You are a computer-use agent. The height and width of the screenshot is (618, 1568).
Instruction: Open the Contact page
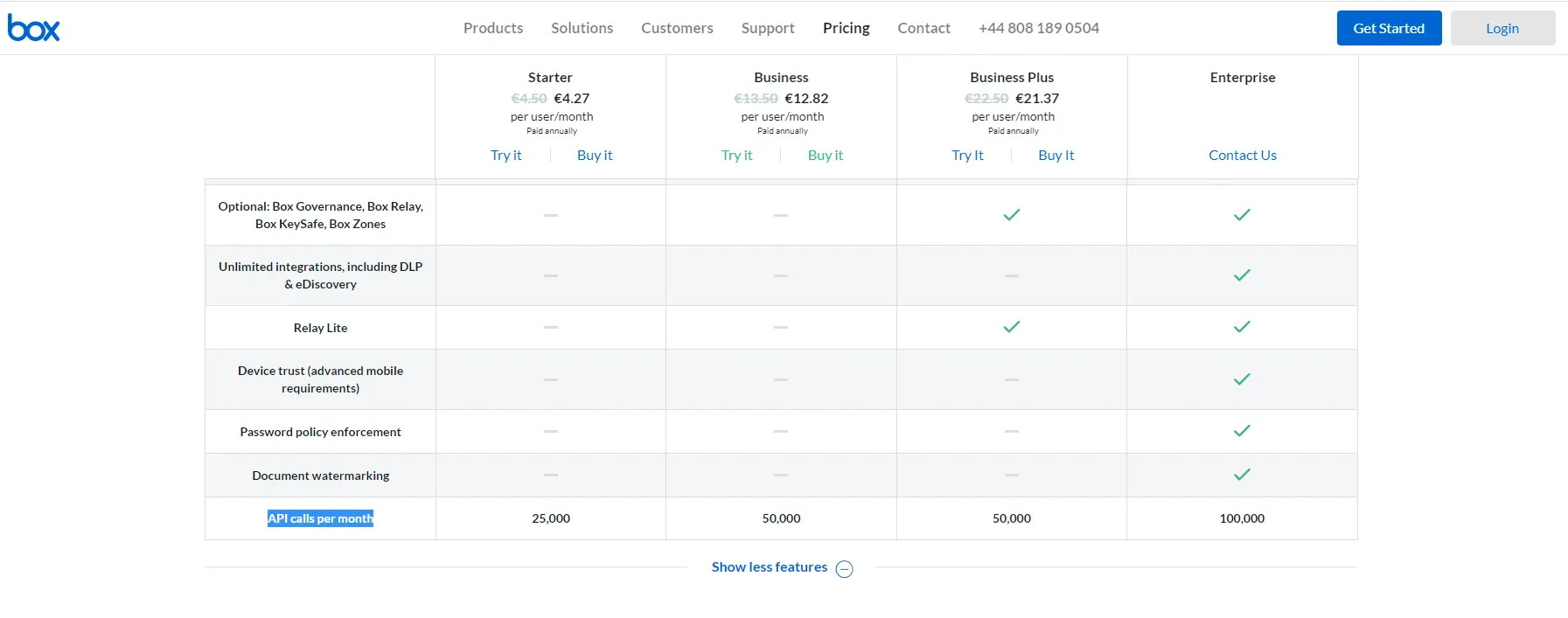click(923, 28)
